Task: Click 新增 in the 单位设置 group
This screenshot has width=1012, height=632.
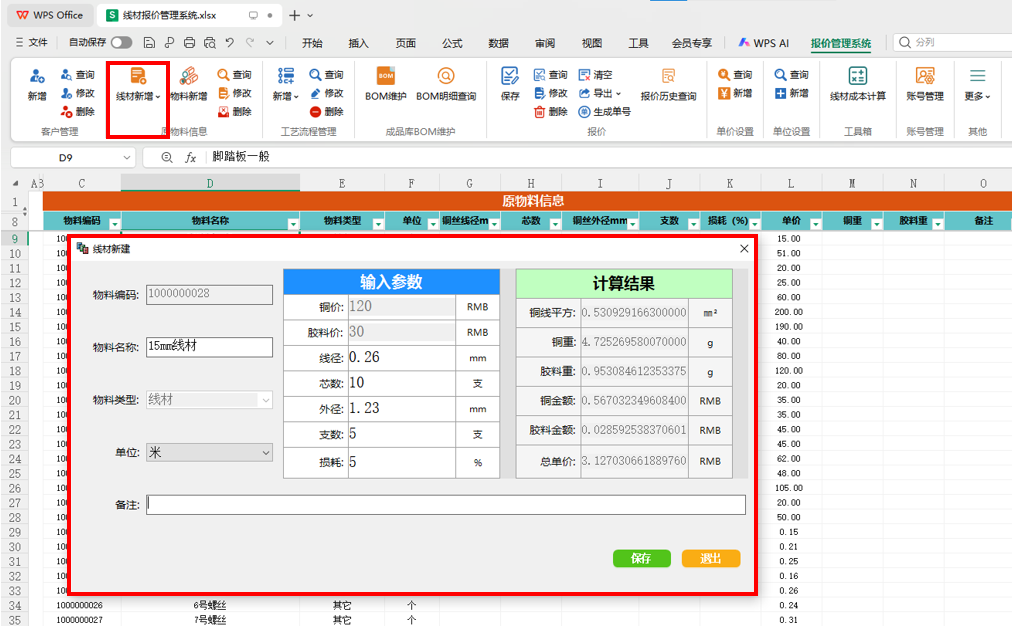Action: coord(791,93)
